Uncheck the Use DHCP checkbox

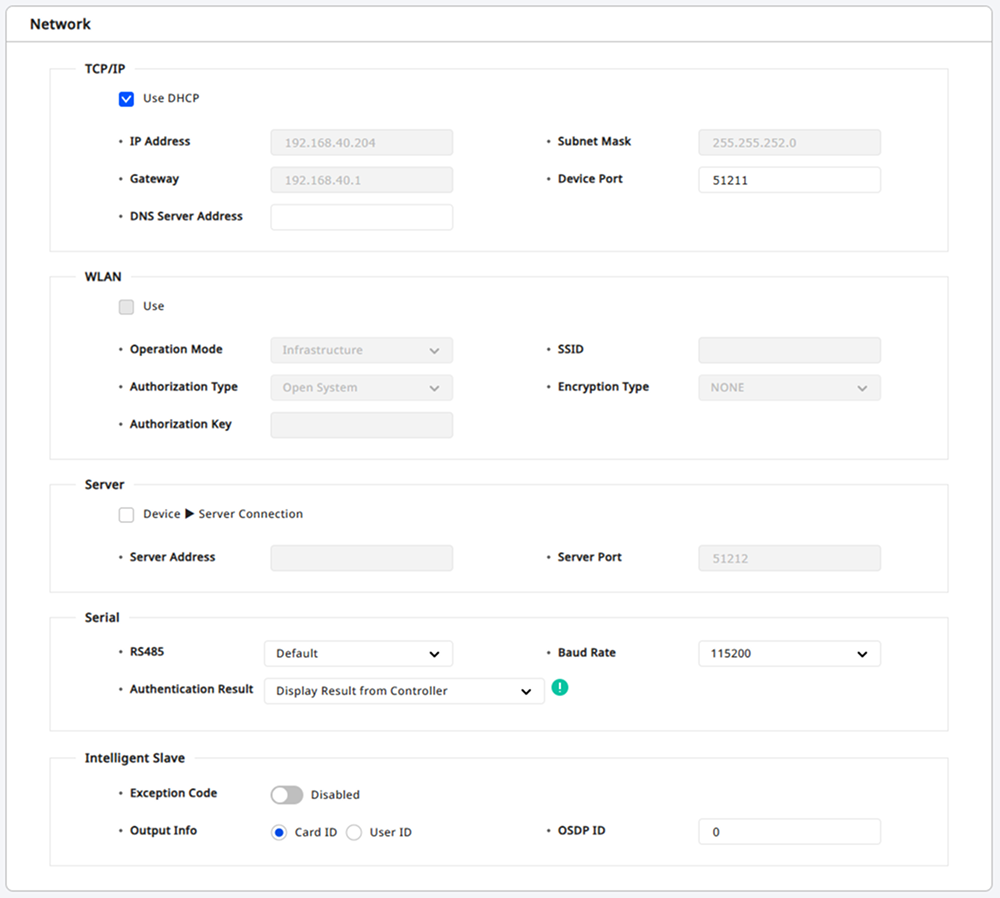click(x=126, y=99)
